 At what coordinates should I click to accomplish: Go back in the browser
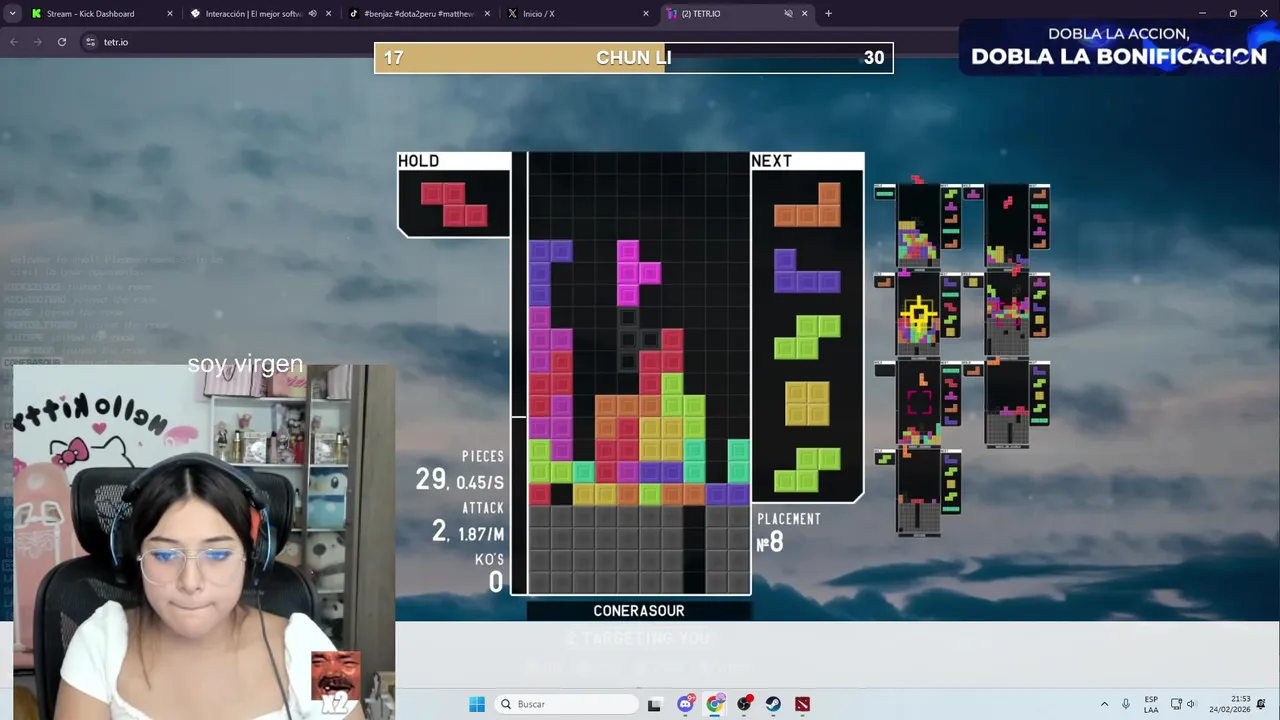tap(14, 42)
